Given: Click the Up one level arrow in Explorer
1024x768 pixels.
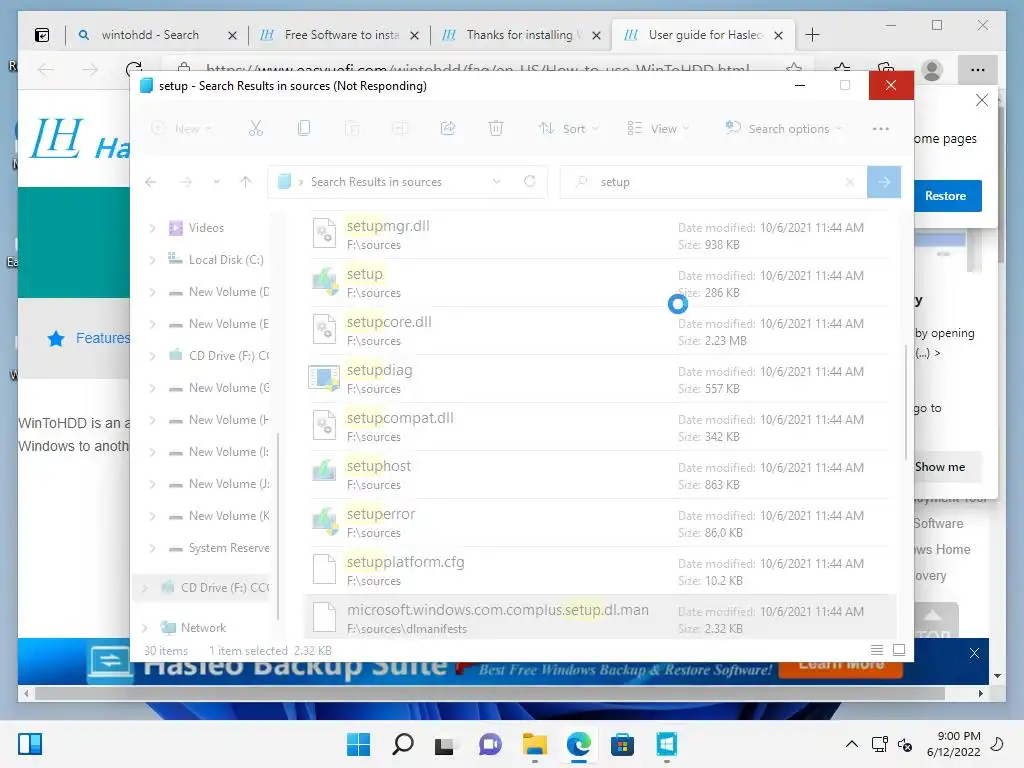Looking at the screenshot, I should [246, 182].
